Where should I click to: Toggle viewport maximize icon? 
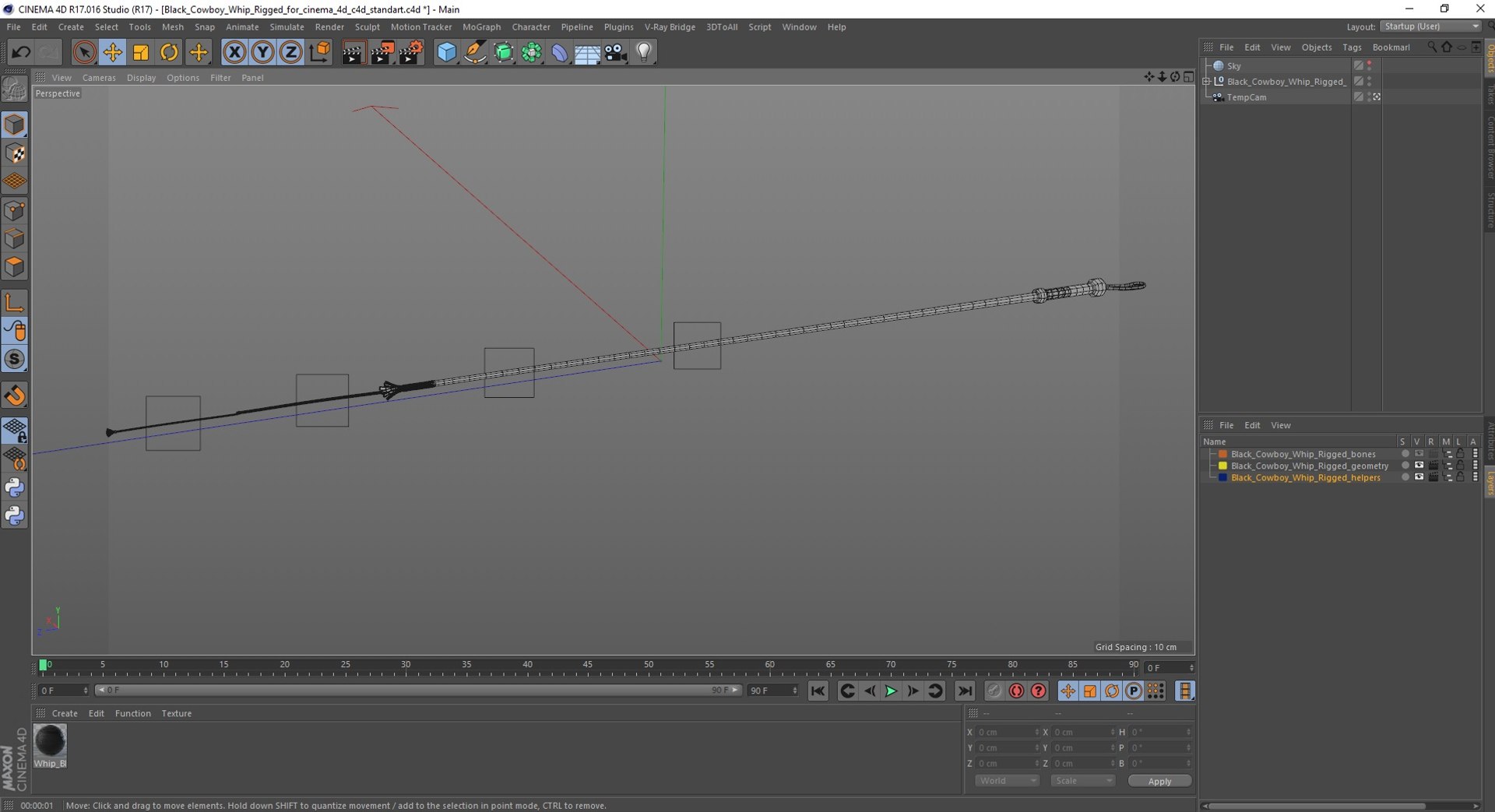[1188, 76]
